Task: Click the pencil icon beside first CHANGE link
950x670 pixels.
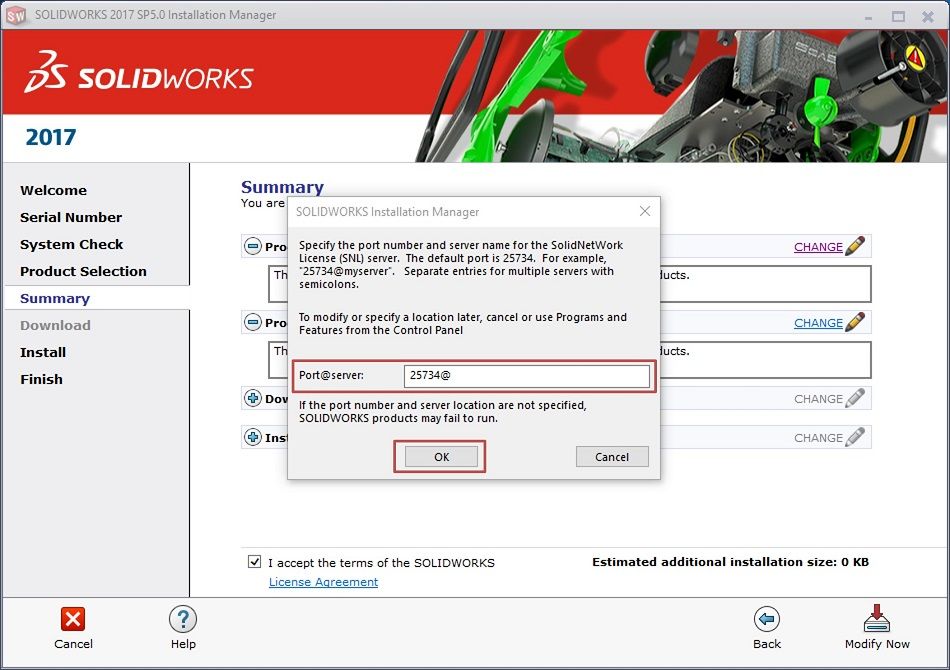Action: click(x=855, y=246)
